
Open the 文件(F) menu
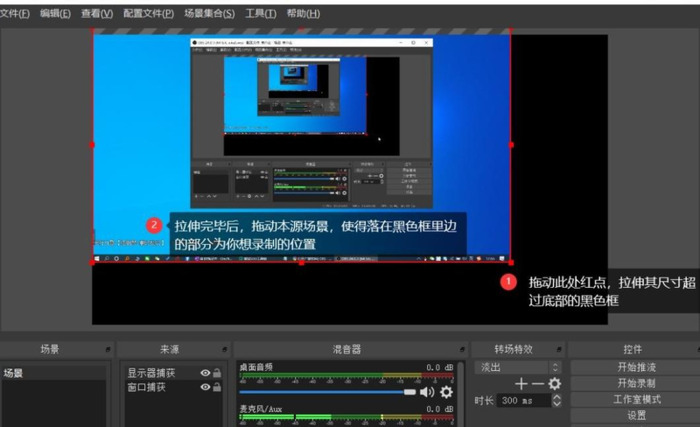[15, 13]
